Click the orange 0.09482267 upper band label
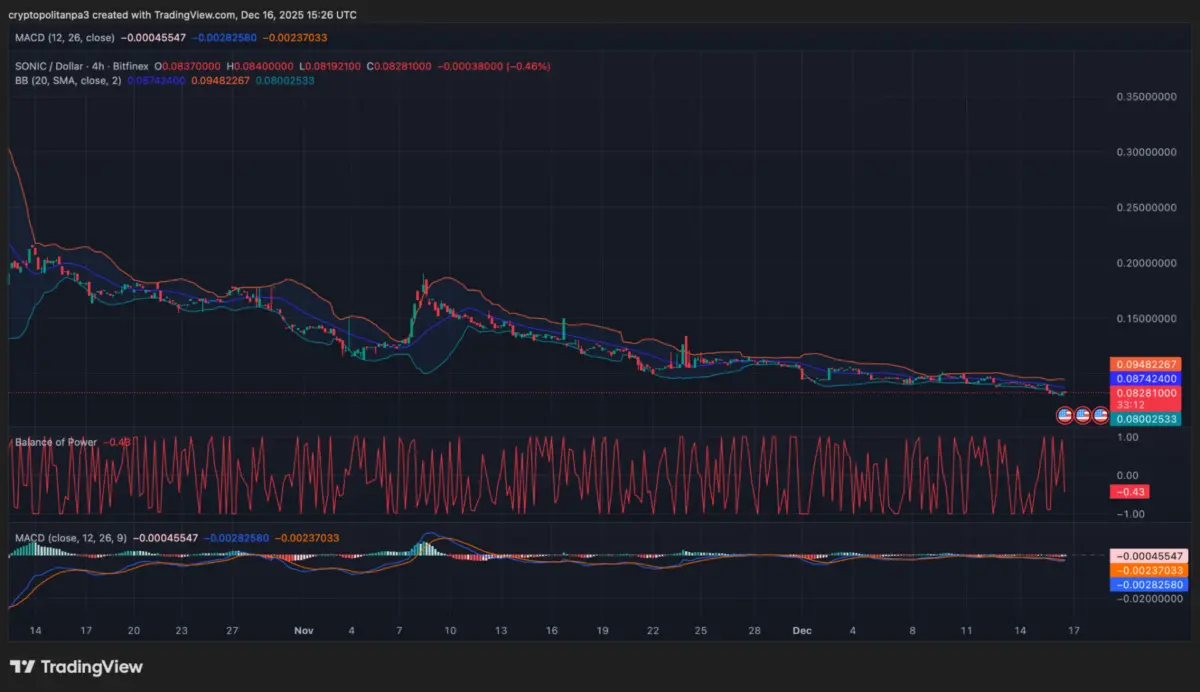Viewport: 1200px width, 692px height. pos(1148,365)
